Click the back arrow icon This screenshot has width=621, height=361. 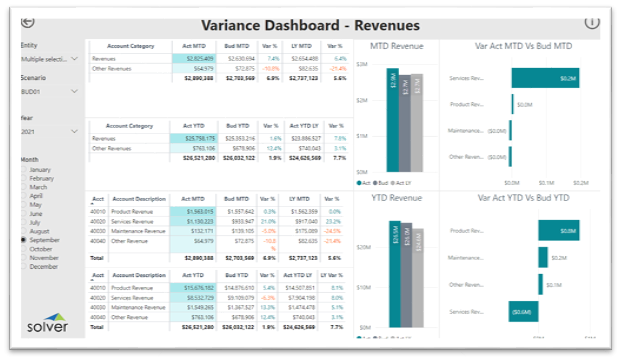(28, 22)
